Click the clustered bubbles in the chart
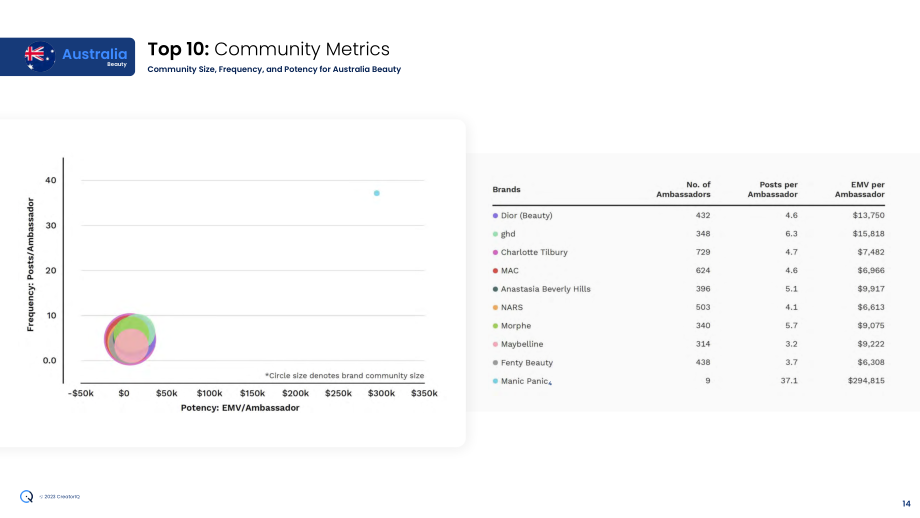 tap(130, 339)
